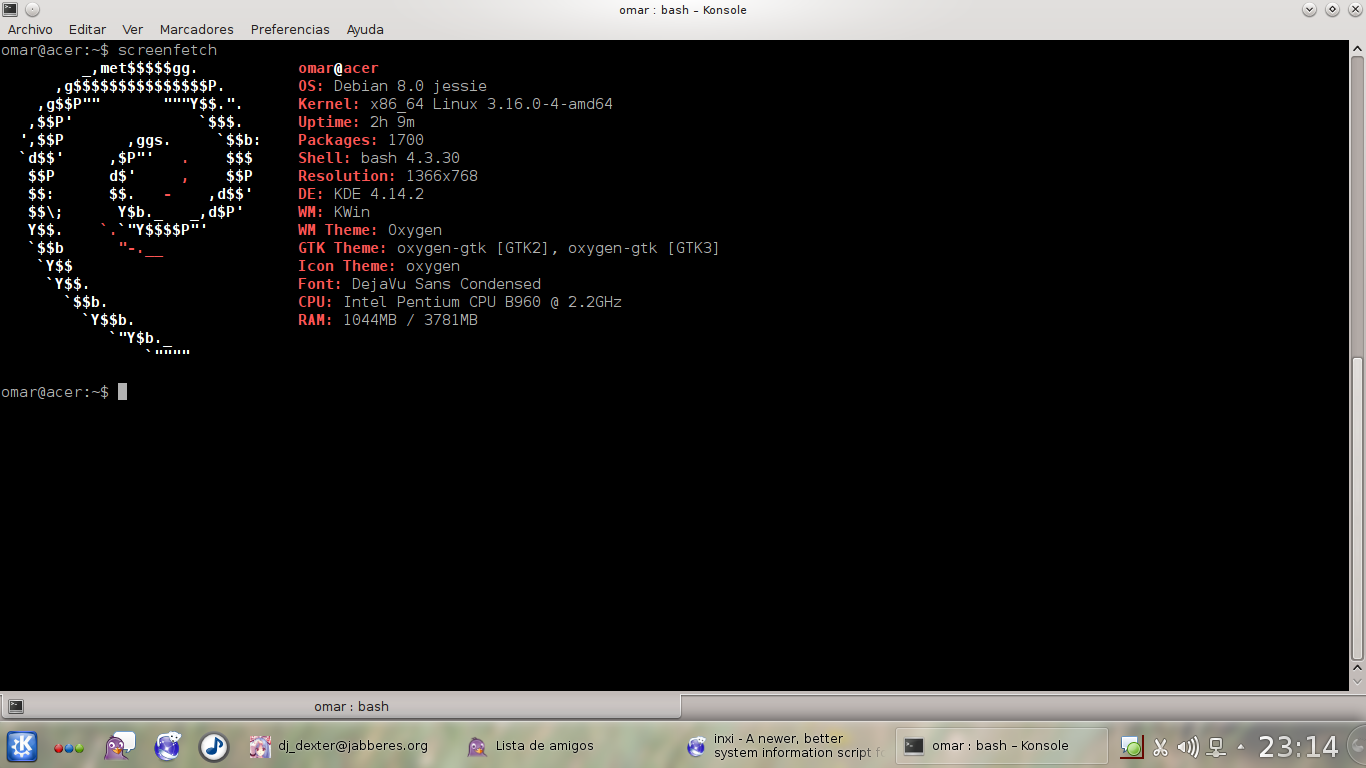Open the Preferencias menu

[290, 29]
